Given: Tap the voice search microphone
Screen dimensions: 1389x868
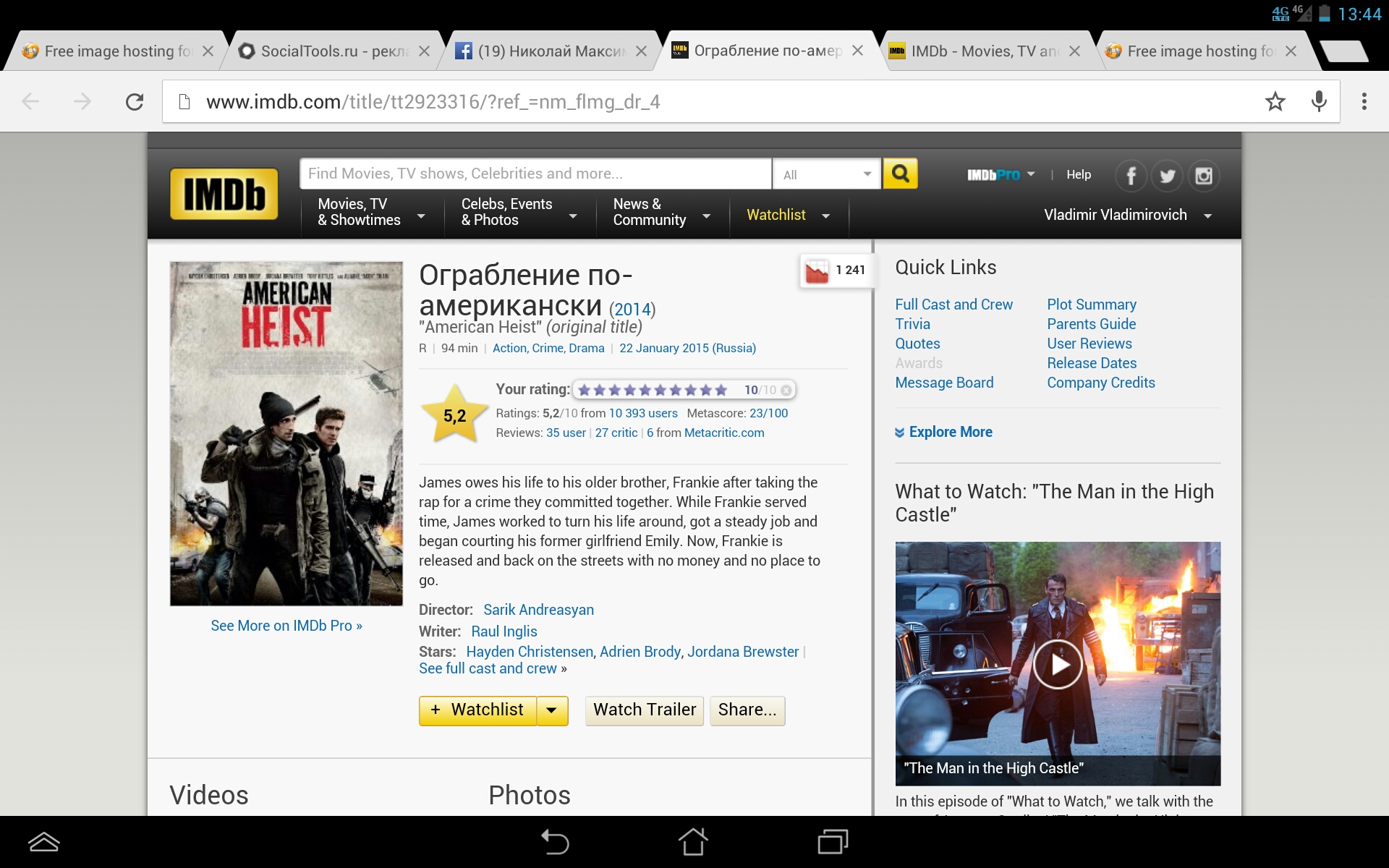Looking at the screenshot, I should pos(1319,101).
